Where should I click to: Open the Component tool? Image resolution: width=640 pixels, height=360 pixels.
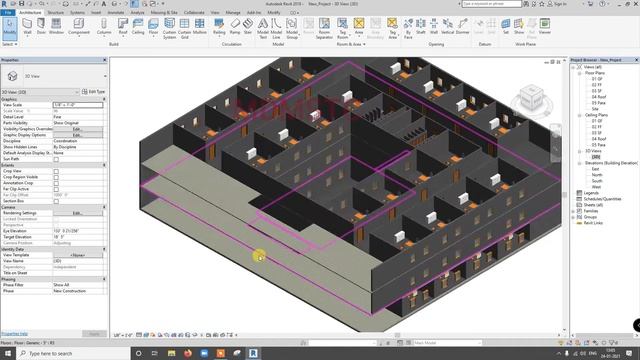pyautogui.click(x=78, y=27)
